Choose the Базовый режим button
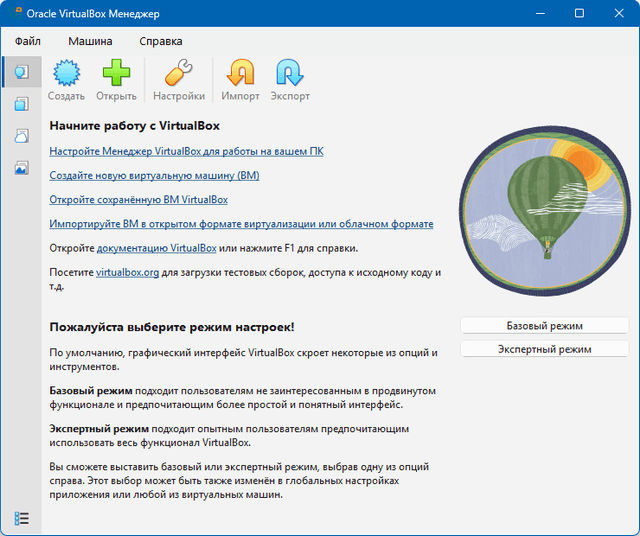 click(544, 326)
